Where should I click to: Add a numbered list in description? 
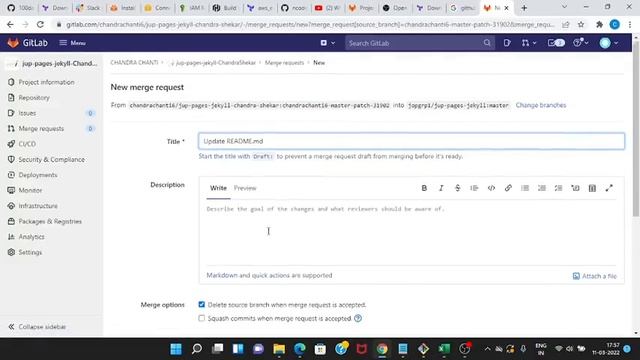pyautogui.click(x=542, y=188)
